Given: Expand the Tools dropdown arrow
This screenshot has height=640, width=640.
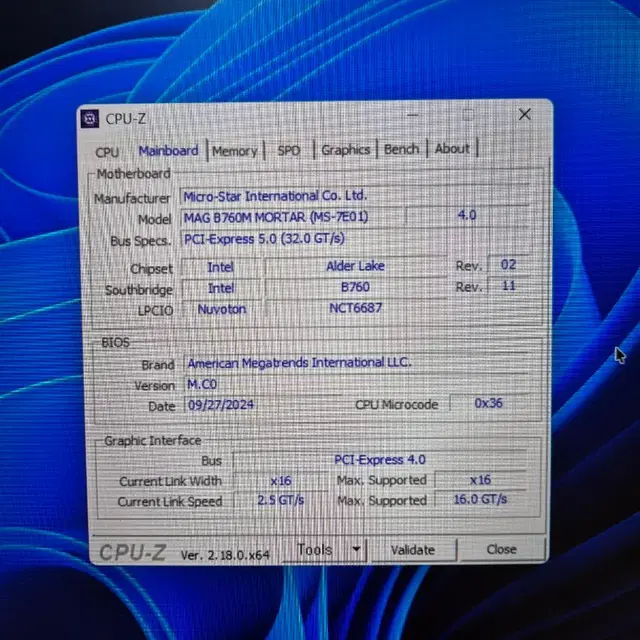Looking at the screenshot, I should [x=356, y=549].
